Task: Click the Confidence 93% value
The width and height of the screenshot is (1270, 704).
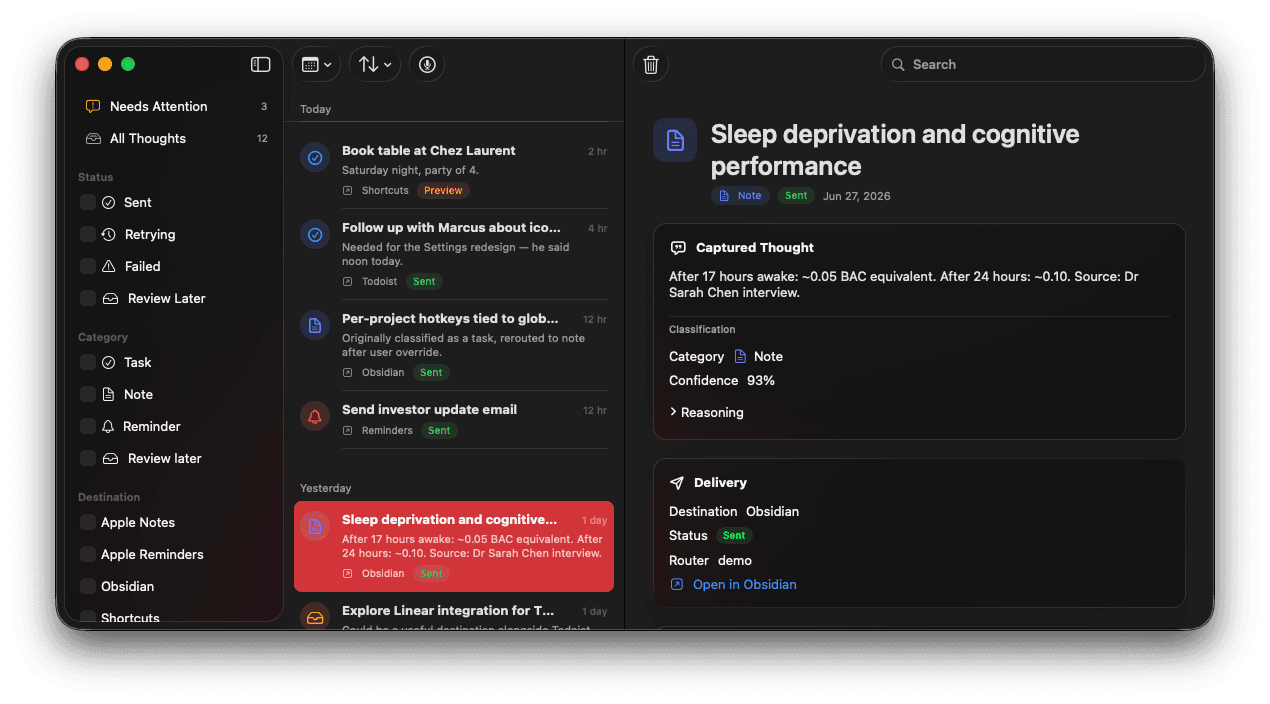Action: click(760, 380)
